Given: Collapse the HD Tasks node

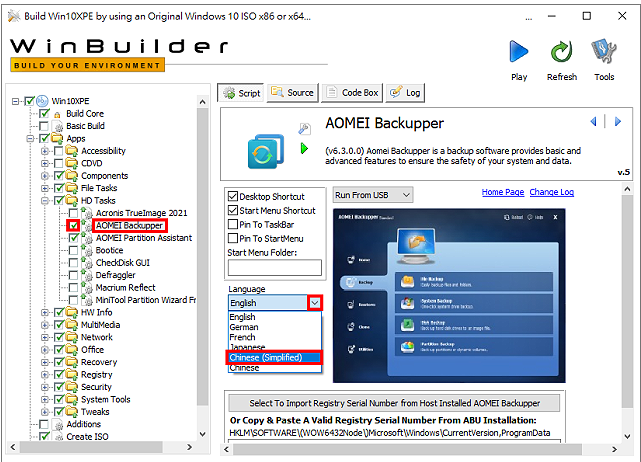Looking at the screenshot, I should point(45,200).
